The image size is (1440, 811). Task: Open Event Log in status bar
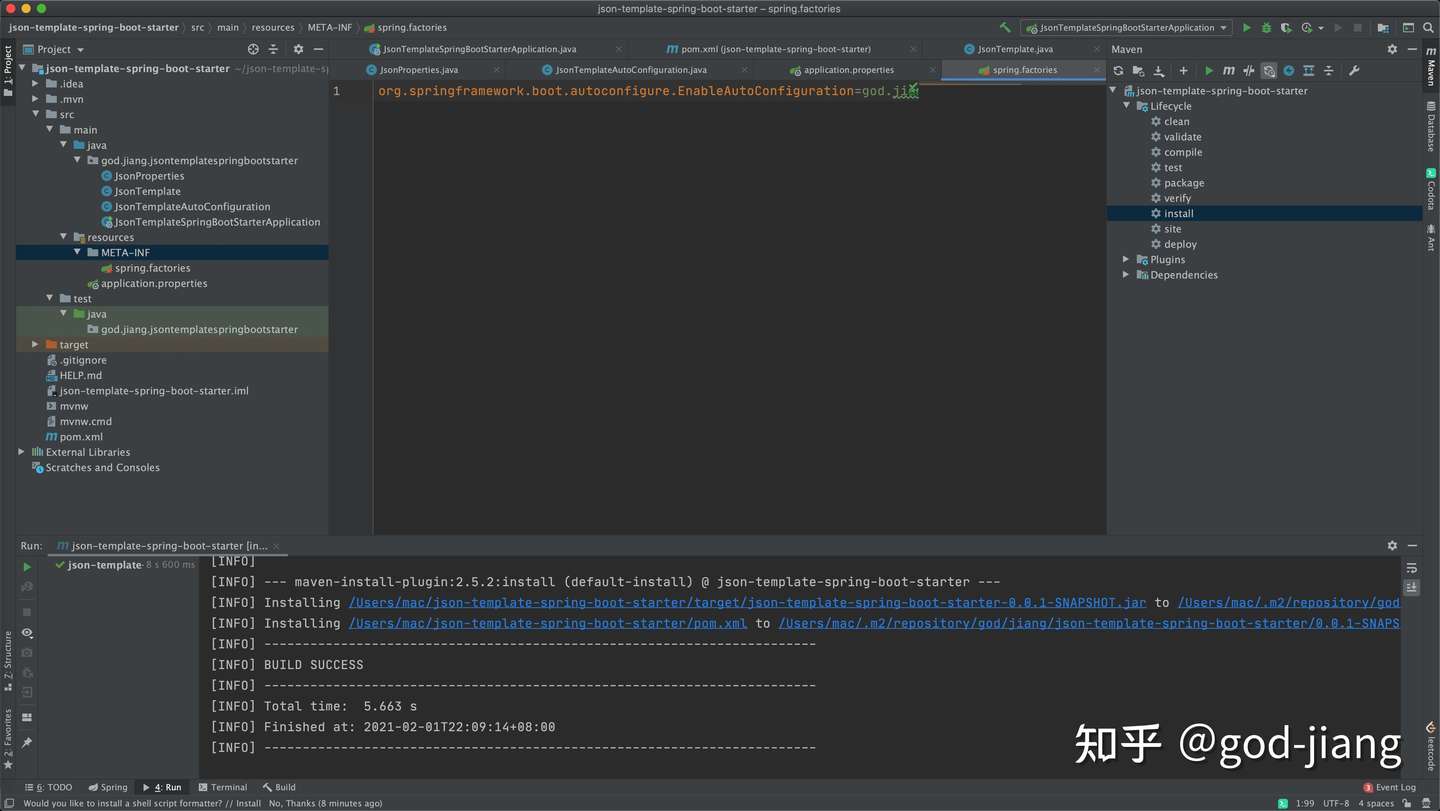[x=1390, y=788]
